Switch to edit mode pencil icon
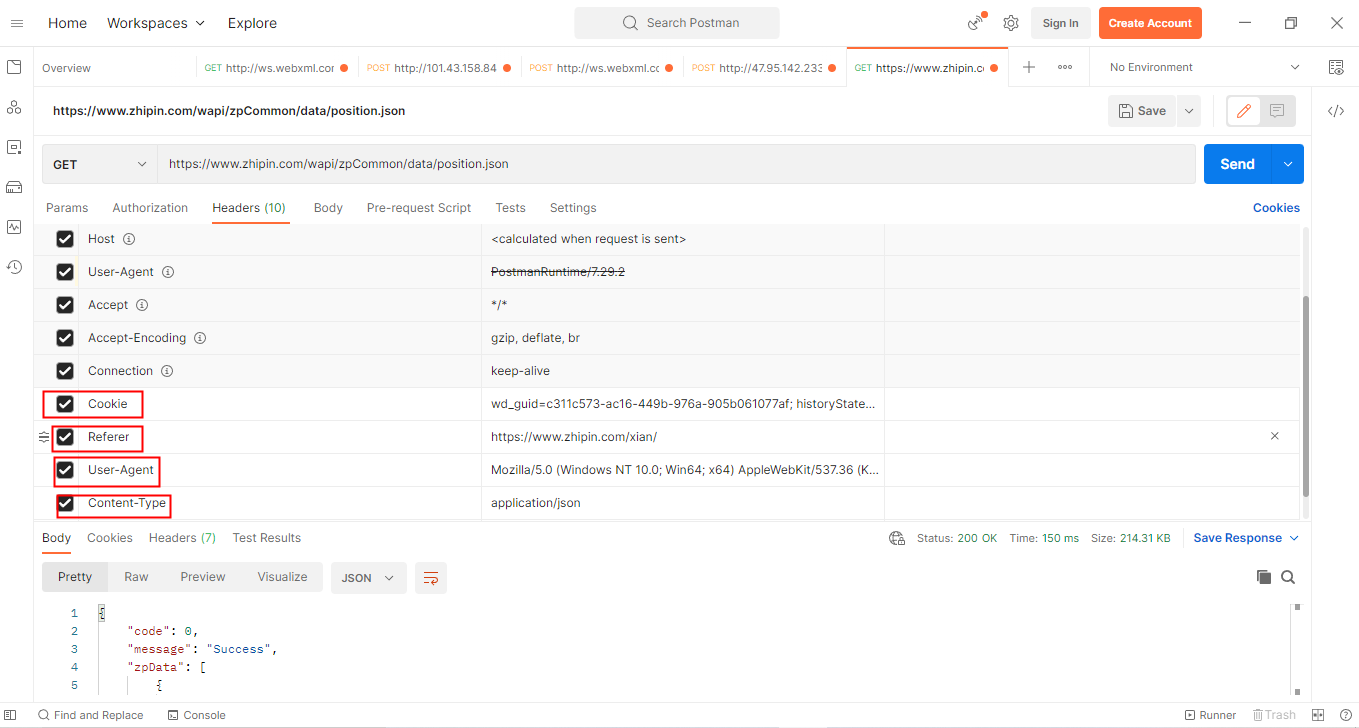This screenshot has width=1359, height=728. (1243, 111)
